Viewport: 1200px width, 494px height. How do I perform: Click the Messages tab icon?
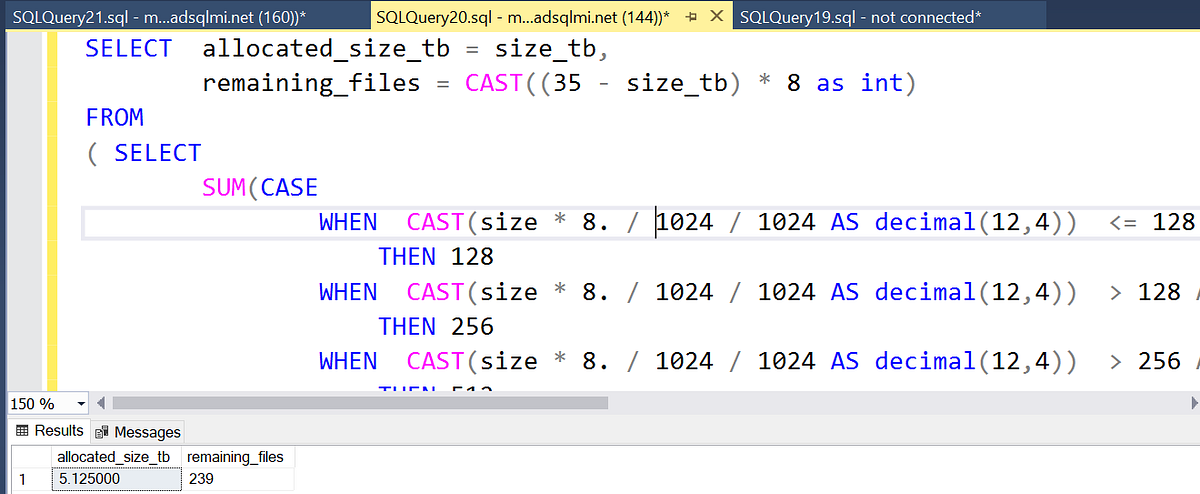(102, 432)
